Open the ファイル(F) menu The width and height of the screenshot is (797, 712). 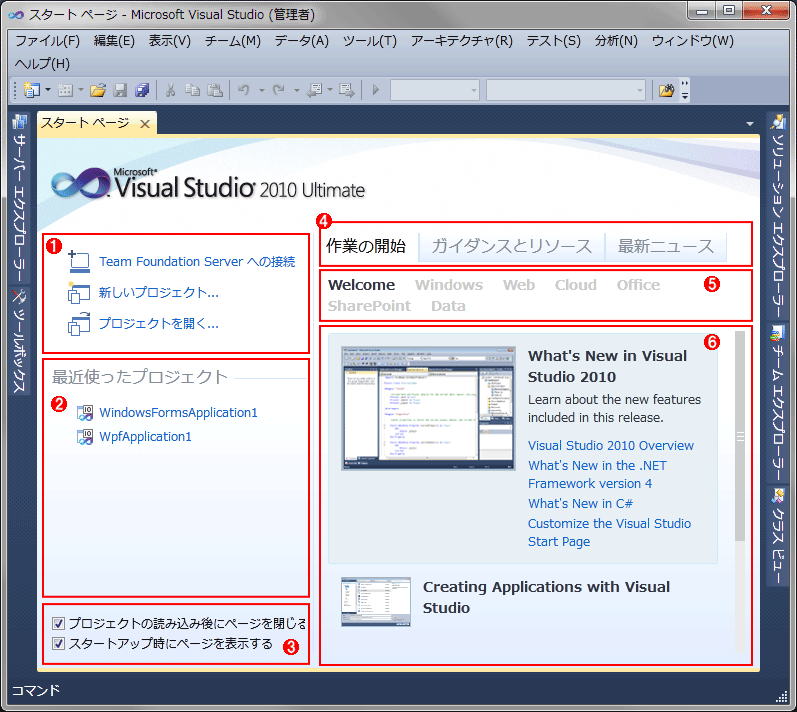coord(47,41)
